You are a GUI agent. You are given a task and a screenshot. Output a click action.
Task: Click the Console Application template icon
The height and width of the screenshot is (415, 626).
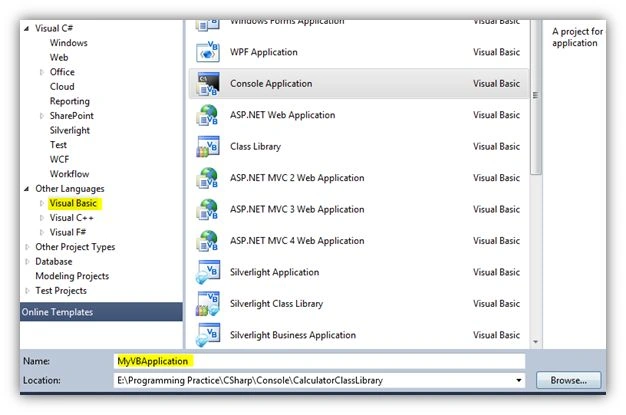pos(208,83)
